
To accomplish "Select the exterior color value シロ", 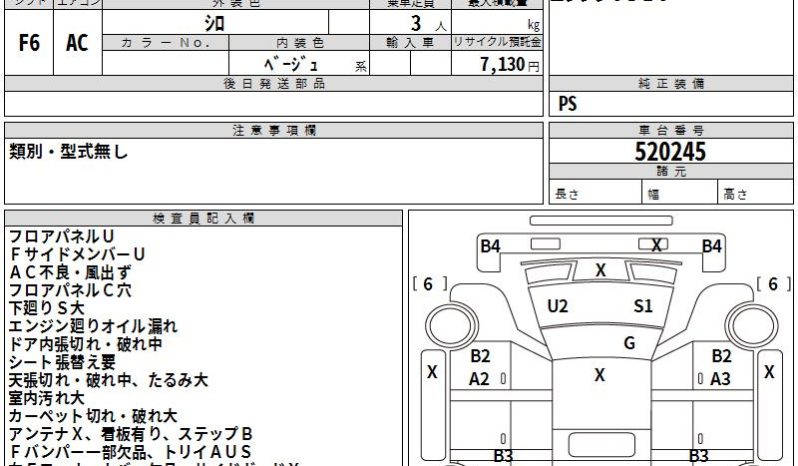I will pos(215,23).
